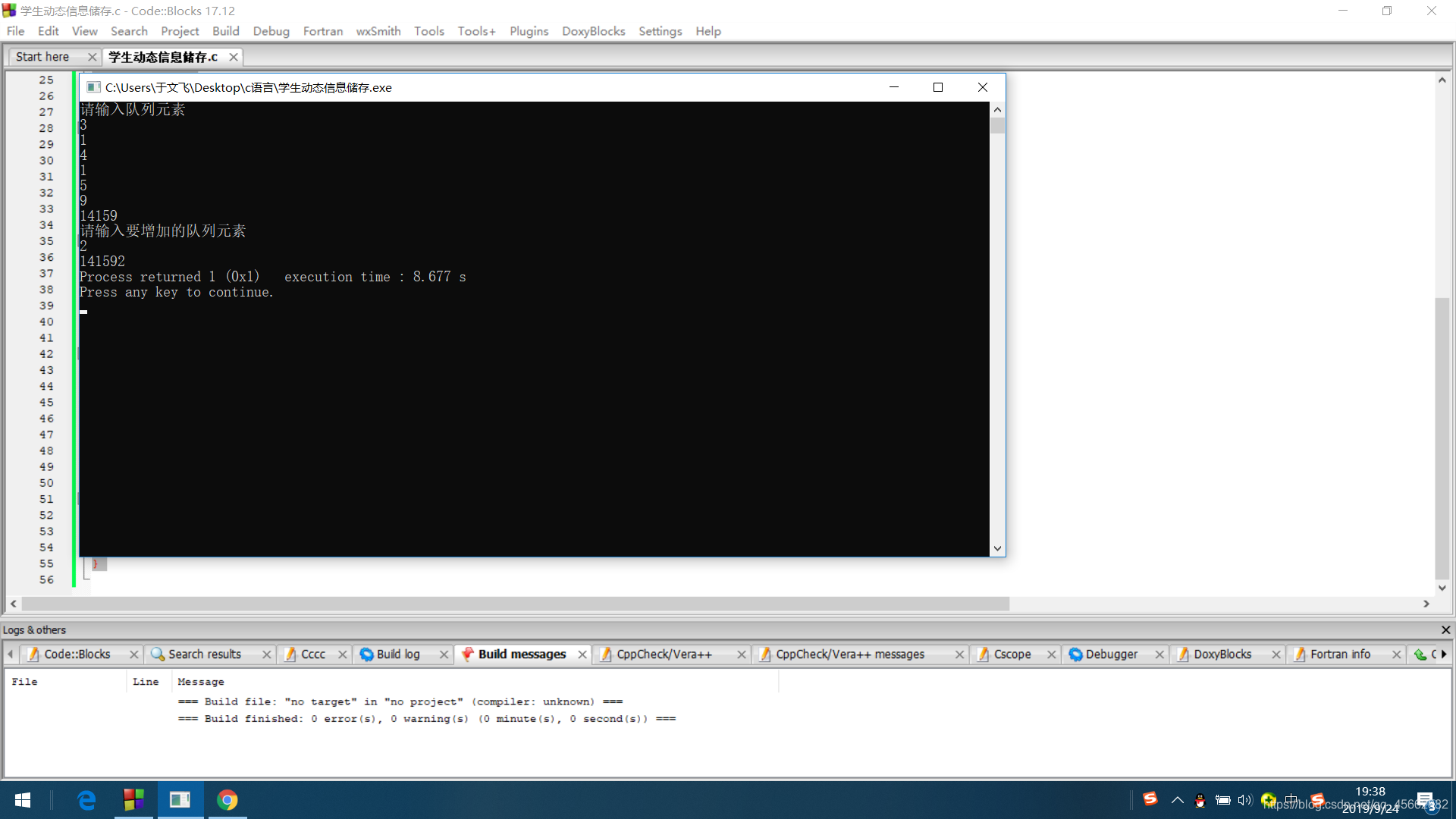Screen dimensions: 1456x819
Task: Open the Debug menu
Action: (x=269, y=30)
